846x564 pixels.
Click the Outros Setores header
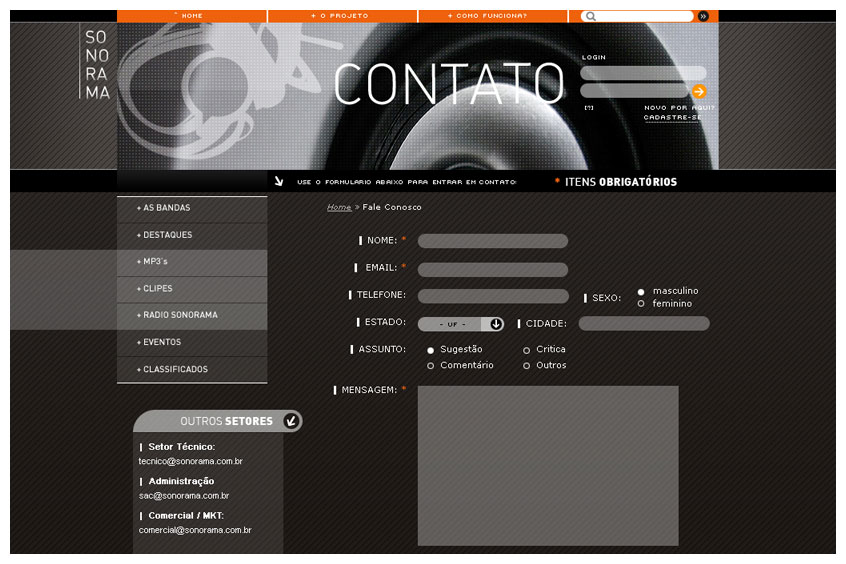[218, 421]
